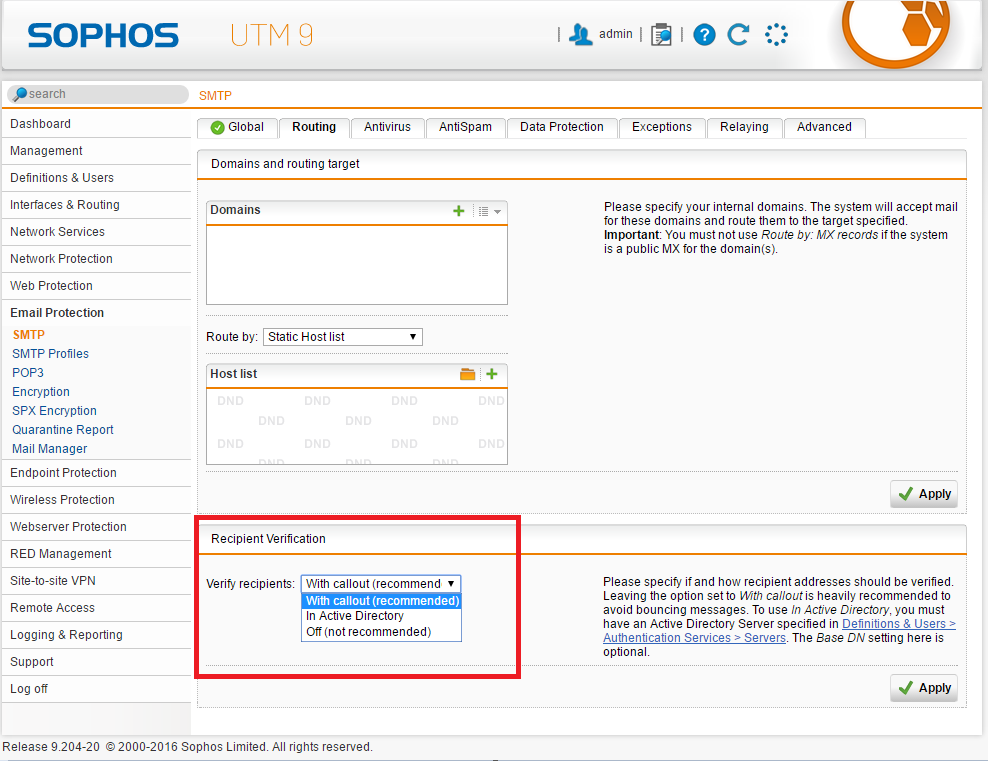The image size is (988, 761).
Task: Select the In Active Directory option
Action: (382, 616)
